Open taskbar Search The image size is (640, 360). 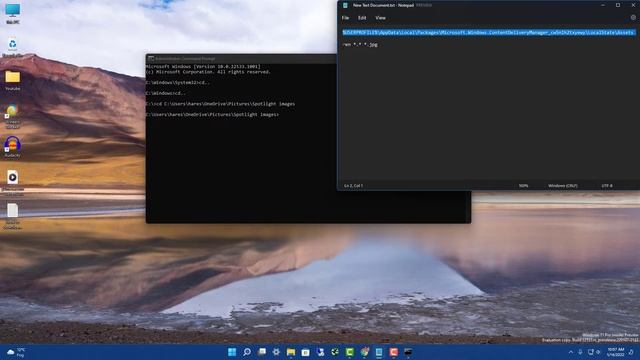[247, 352]
